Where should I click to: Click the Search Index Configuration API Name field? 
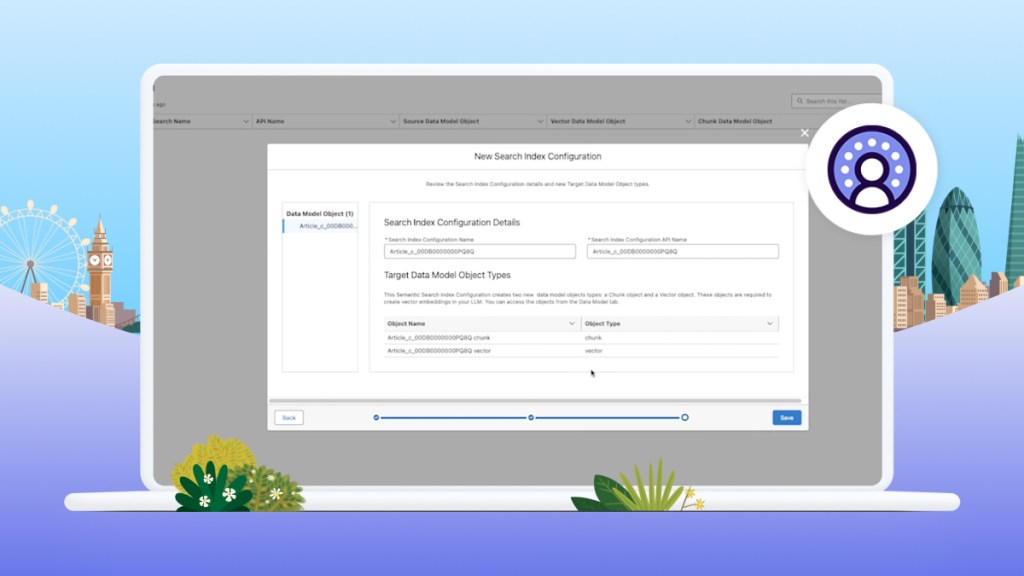click(x=681, y=251)
